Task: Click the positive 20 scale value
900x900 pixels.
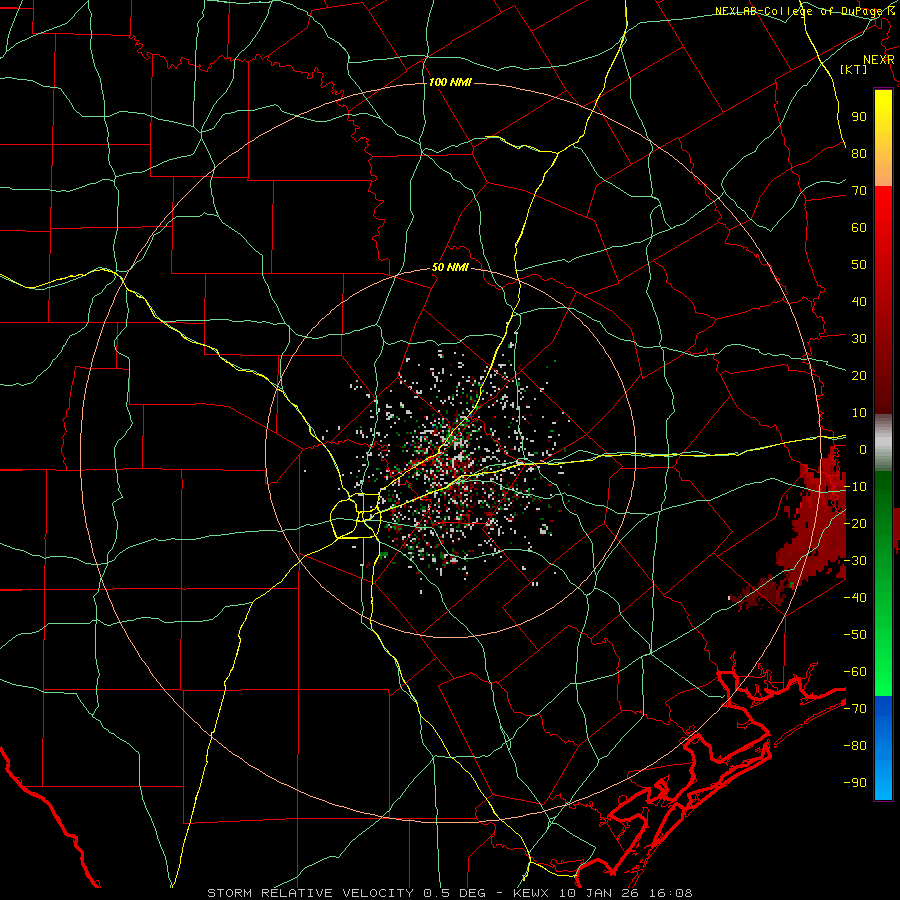Action: [859, 376]
